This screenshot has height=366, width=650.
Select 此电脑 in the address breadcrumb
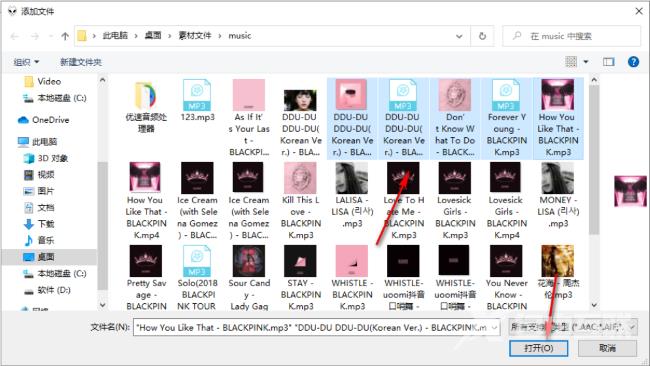point(115,36)
